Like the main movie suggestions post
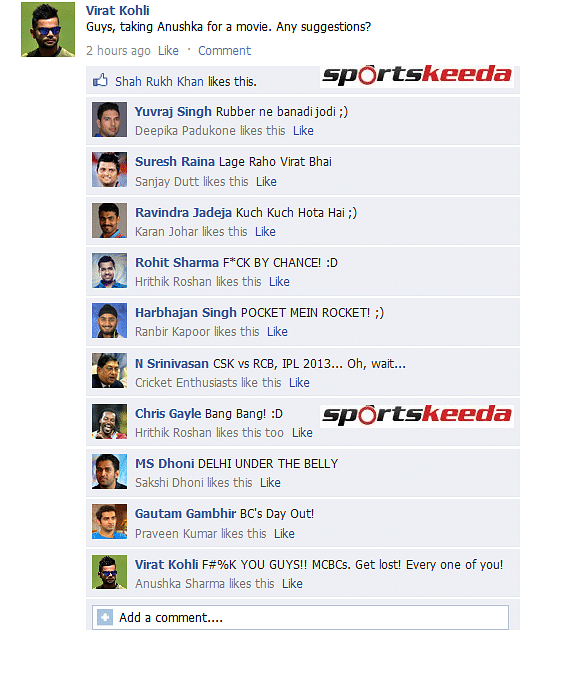Image resolution: width=570 pixels, height=690 pixels. pos(168,51)
